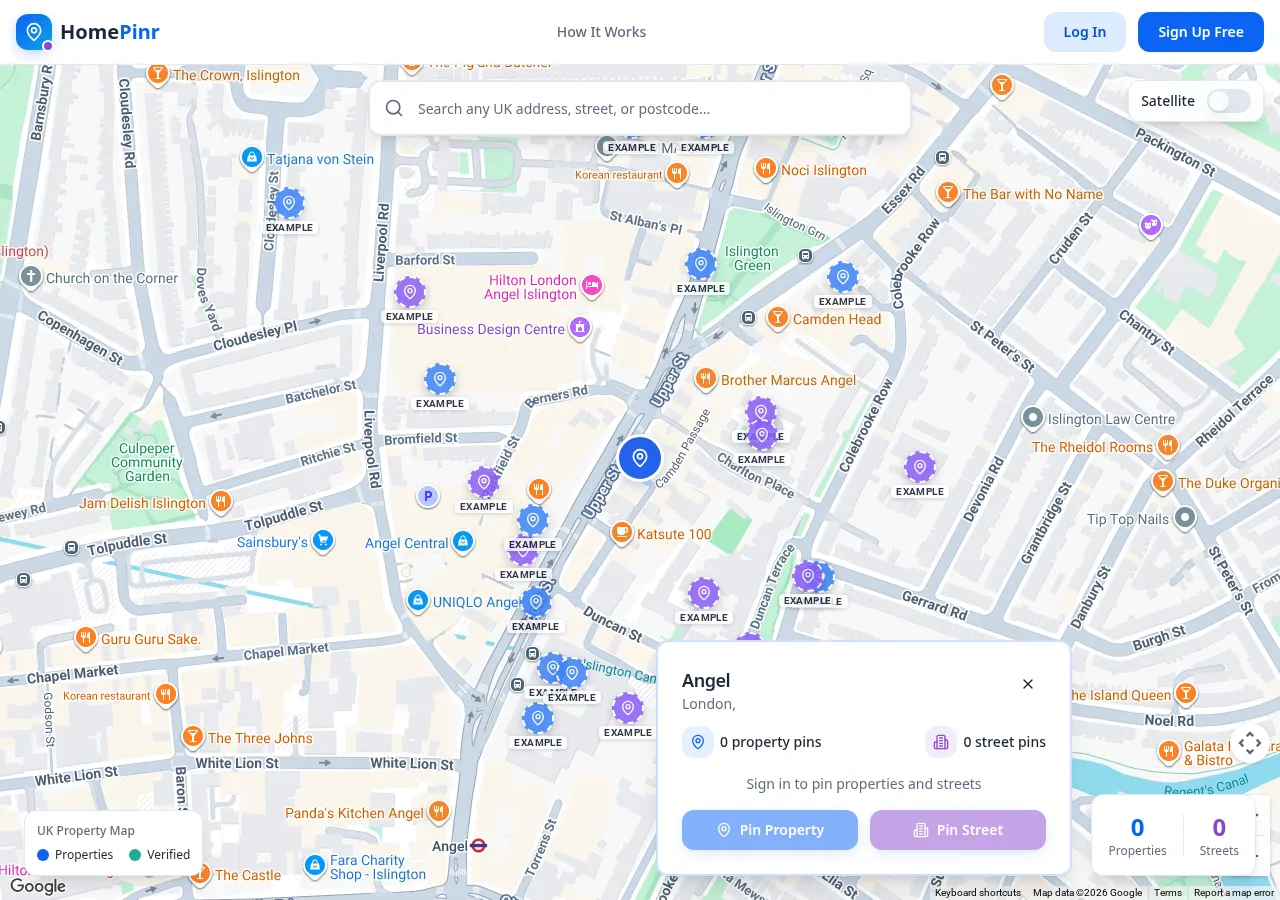Select purple example pin near Devonia Rd

coord(920,468)
